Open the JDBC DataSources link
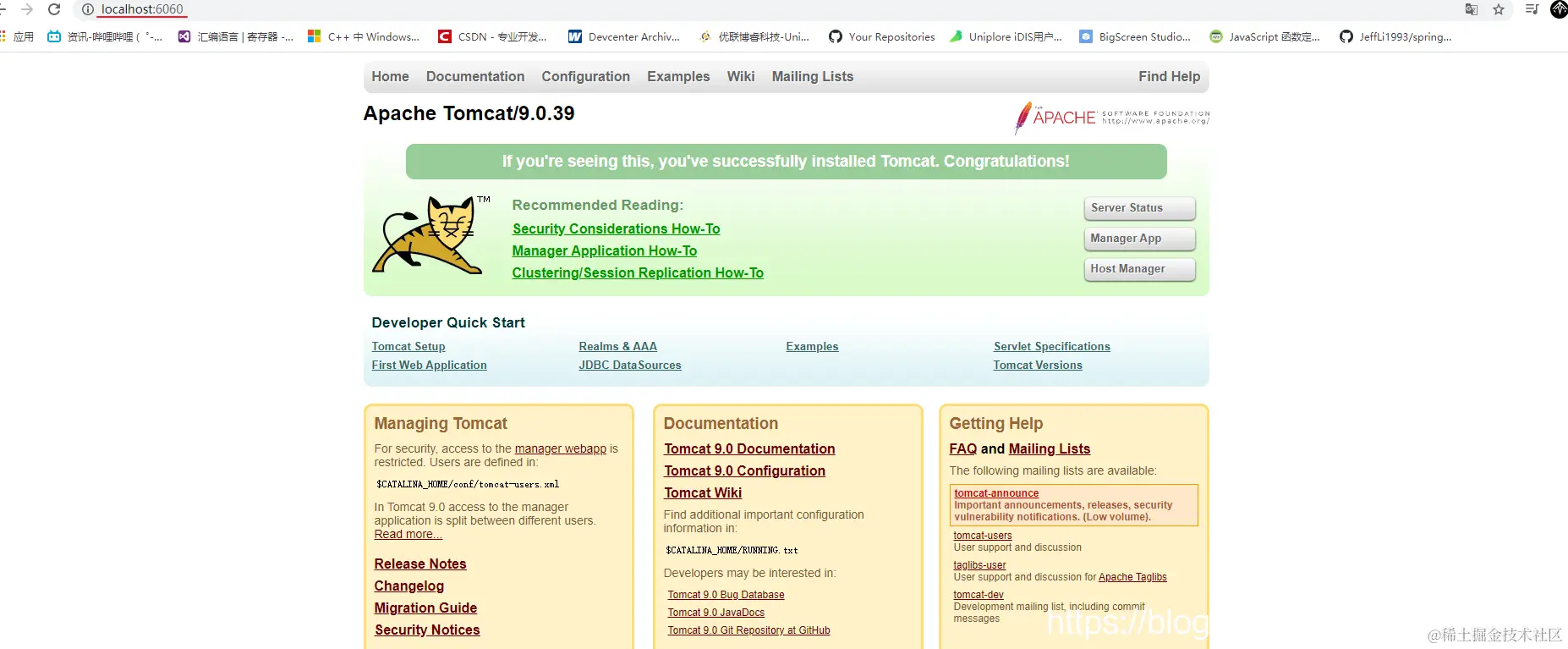 tap(629, 365)
